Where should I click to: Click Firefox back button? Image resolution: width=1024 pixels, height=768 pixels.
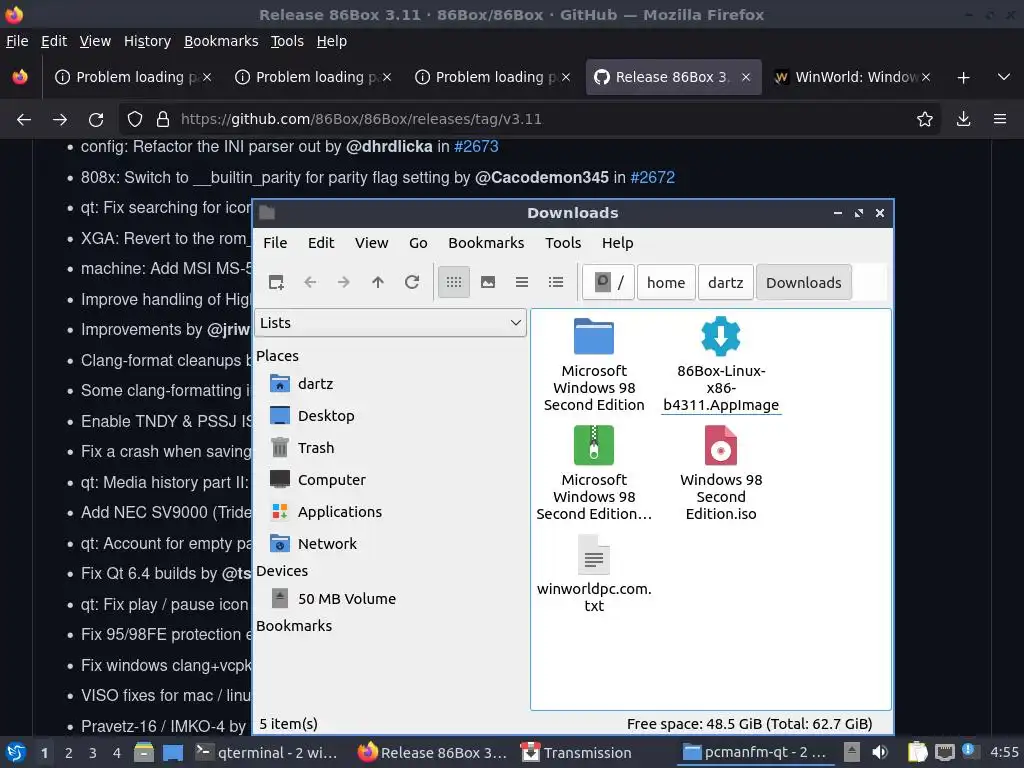[x=24, y=120]
